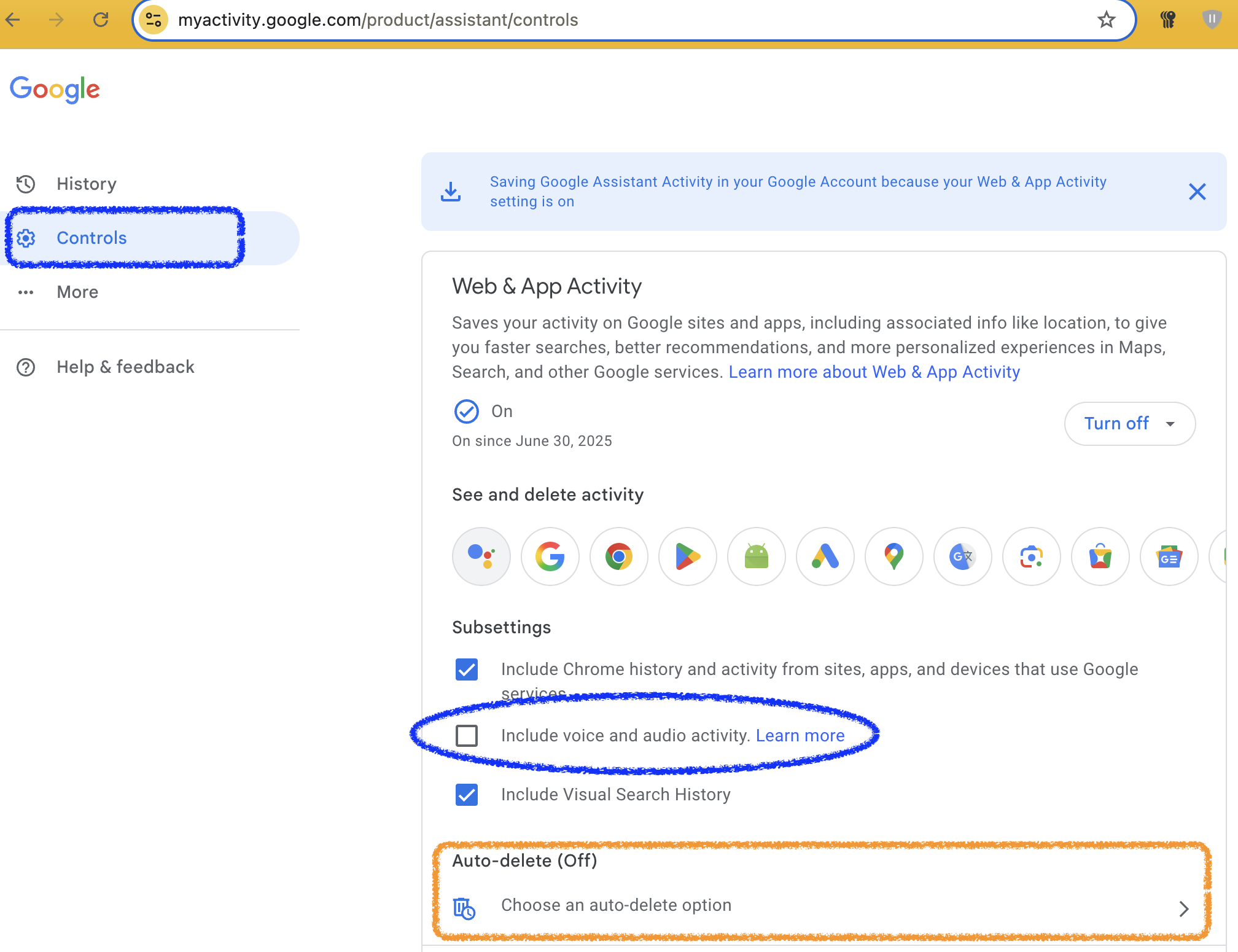
Task: Open Google Play activity icon
Action: pyautogui.click(x=688, y=556)
